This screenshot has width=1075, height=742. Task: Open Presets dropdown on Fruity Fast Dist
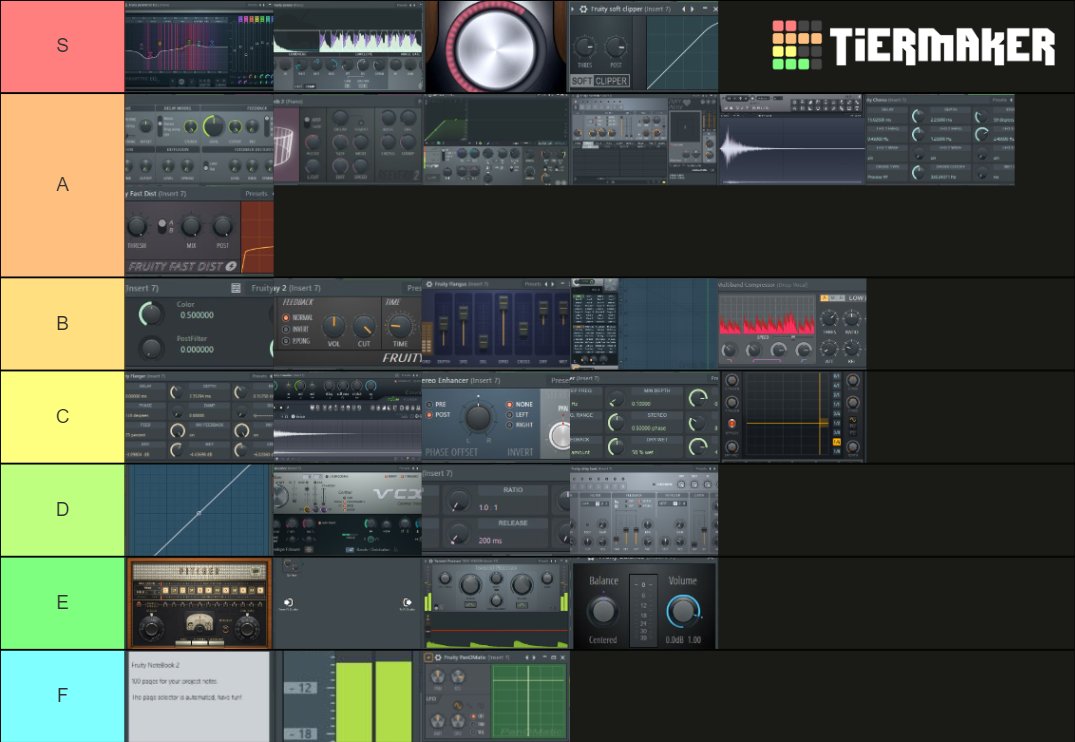pos(256,193)
